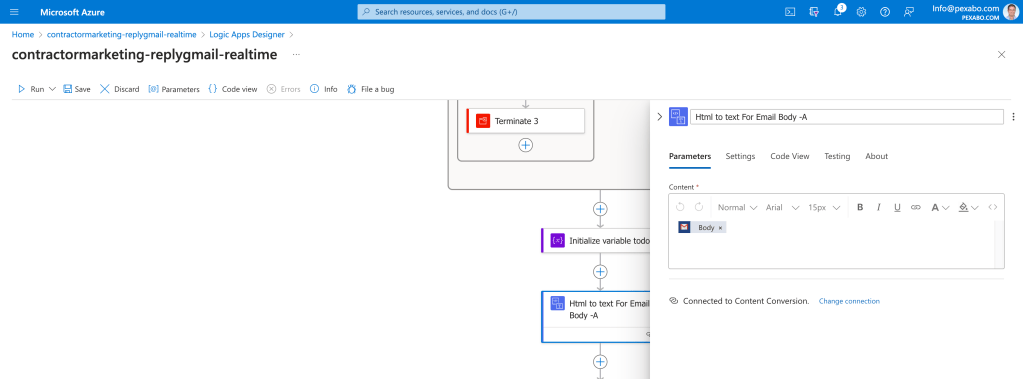Select Initialize variable todo action card
1023x379 pixels.
(596, 240)
